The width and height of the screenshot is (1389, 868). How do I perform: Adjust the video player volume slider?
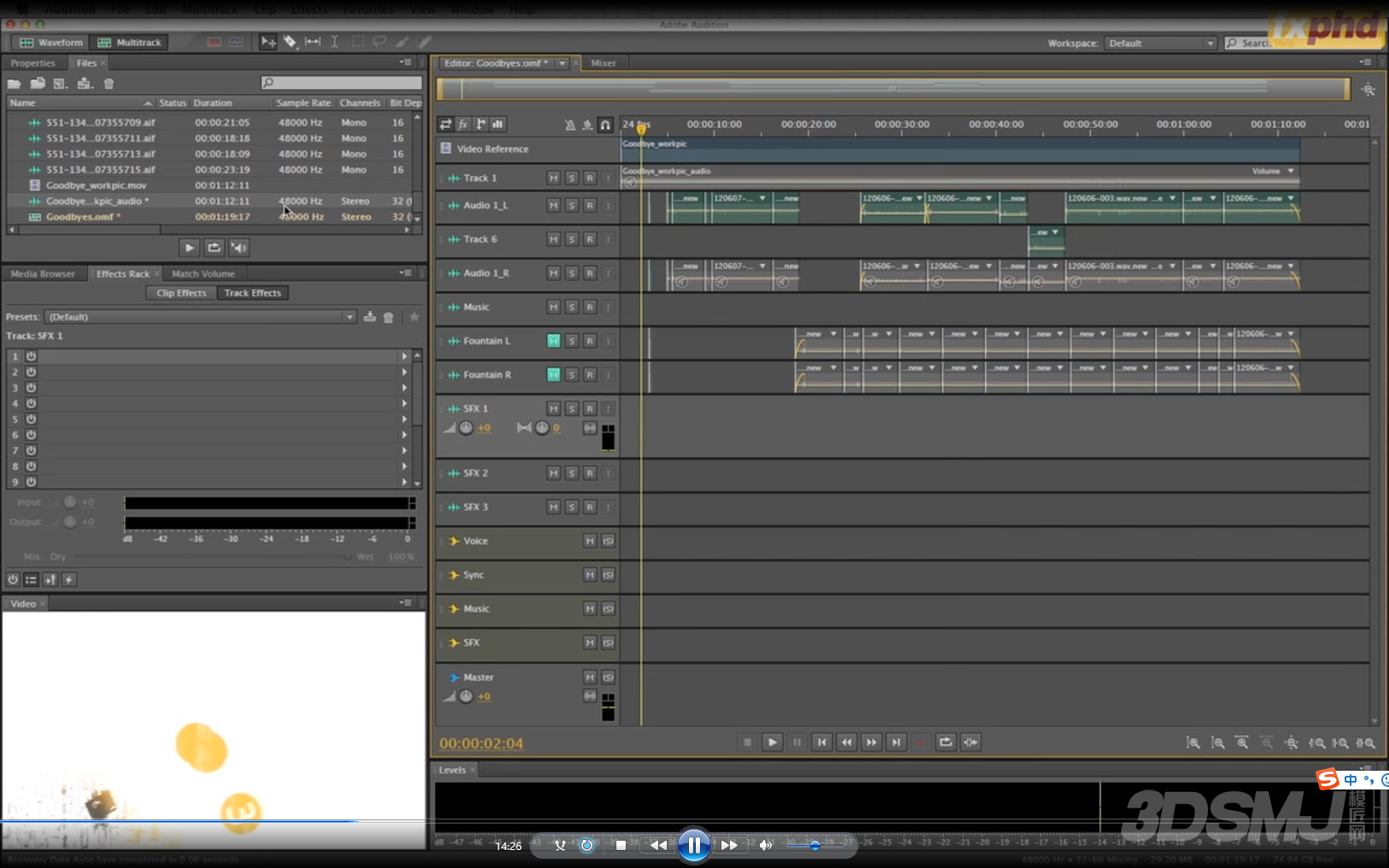pyautogui.click(x=814, y=846)
